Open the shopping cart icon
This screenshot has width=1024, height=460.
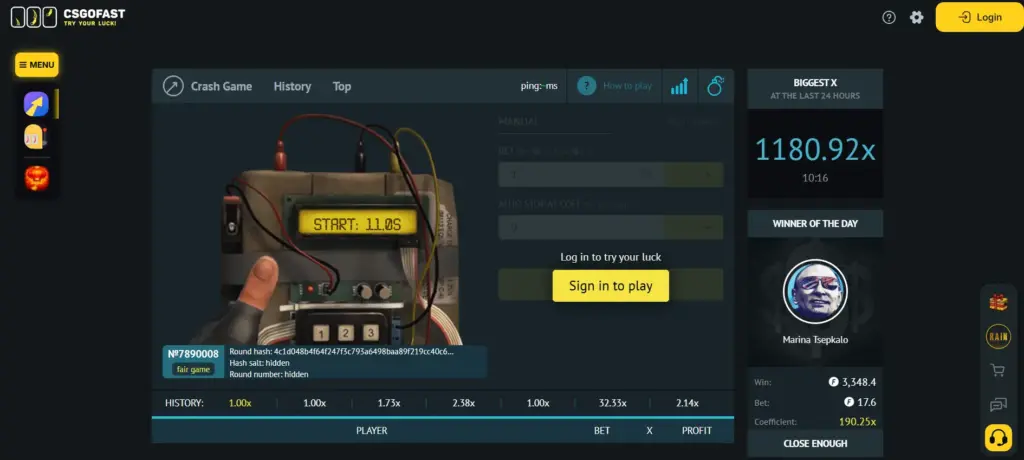pyautogui.click(x=998, y=370)
